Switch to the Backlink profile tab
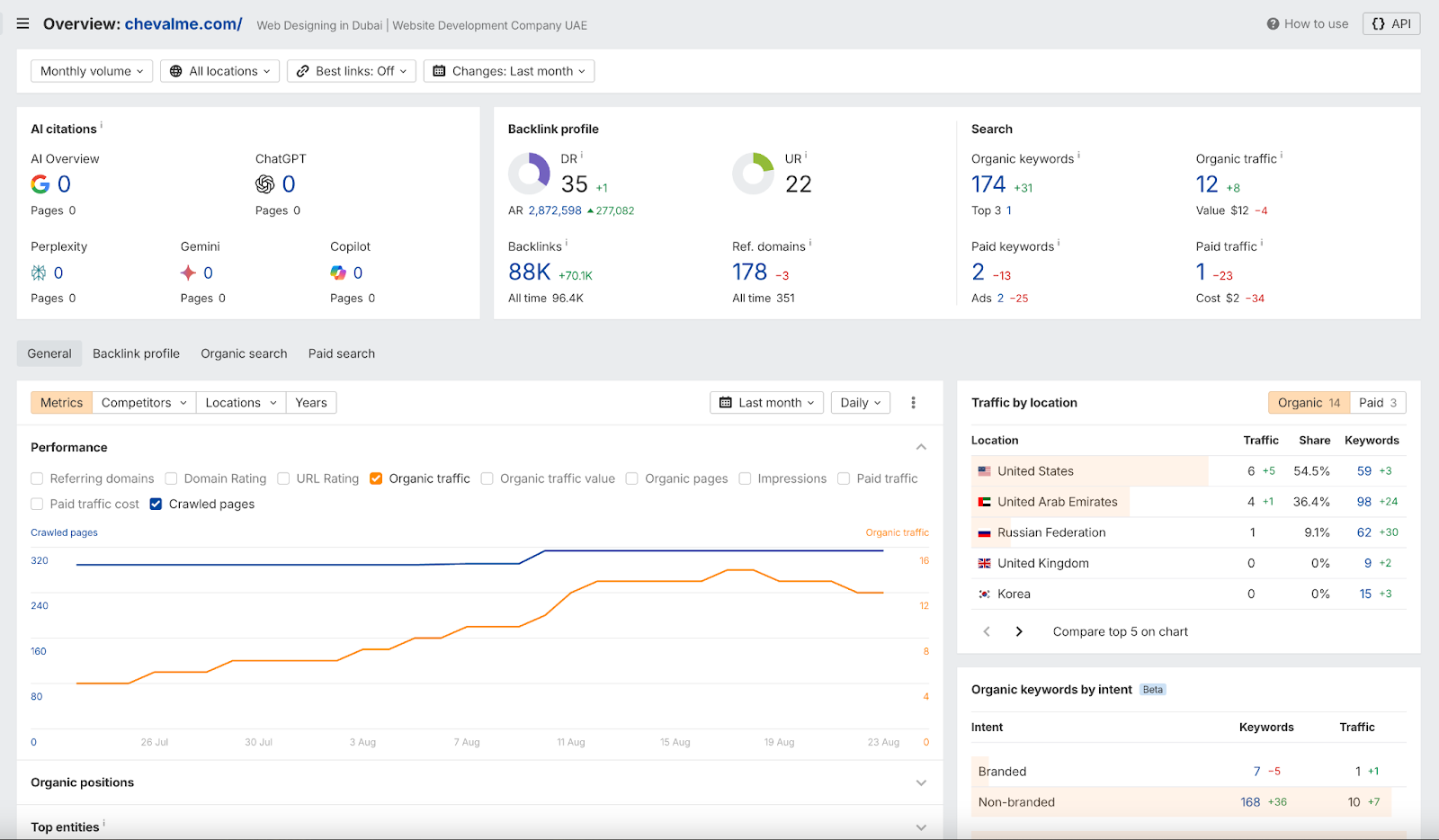1439x840 pixels. pyautogui.click(x=136, y=353)
